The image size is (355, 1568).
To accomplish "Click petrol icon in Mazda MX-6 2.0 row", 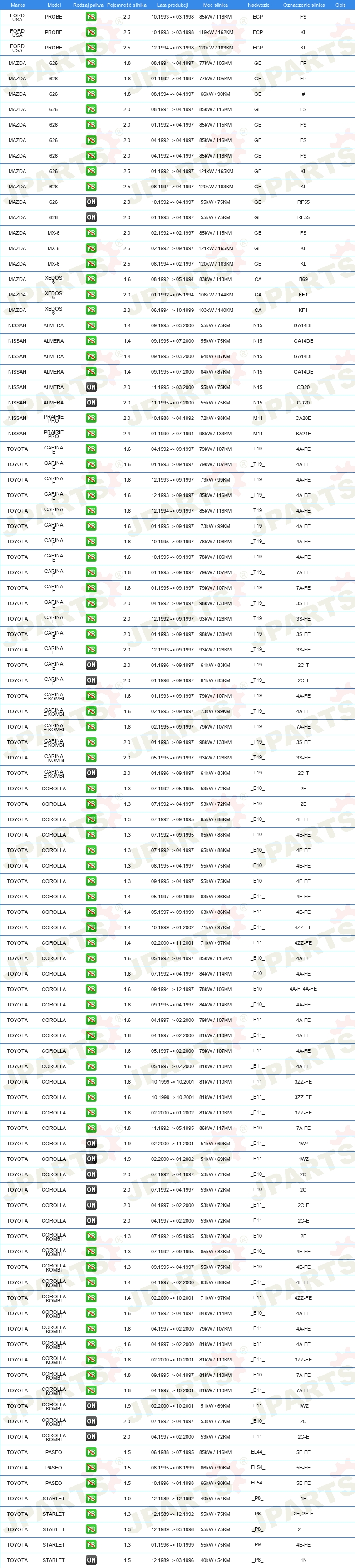I will pos(91,233).
